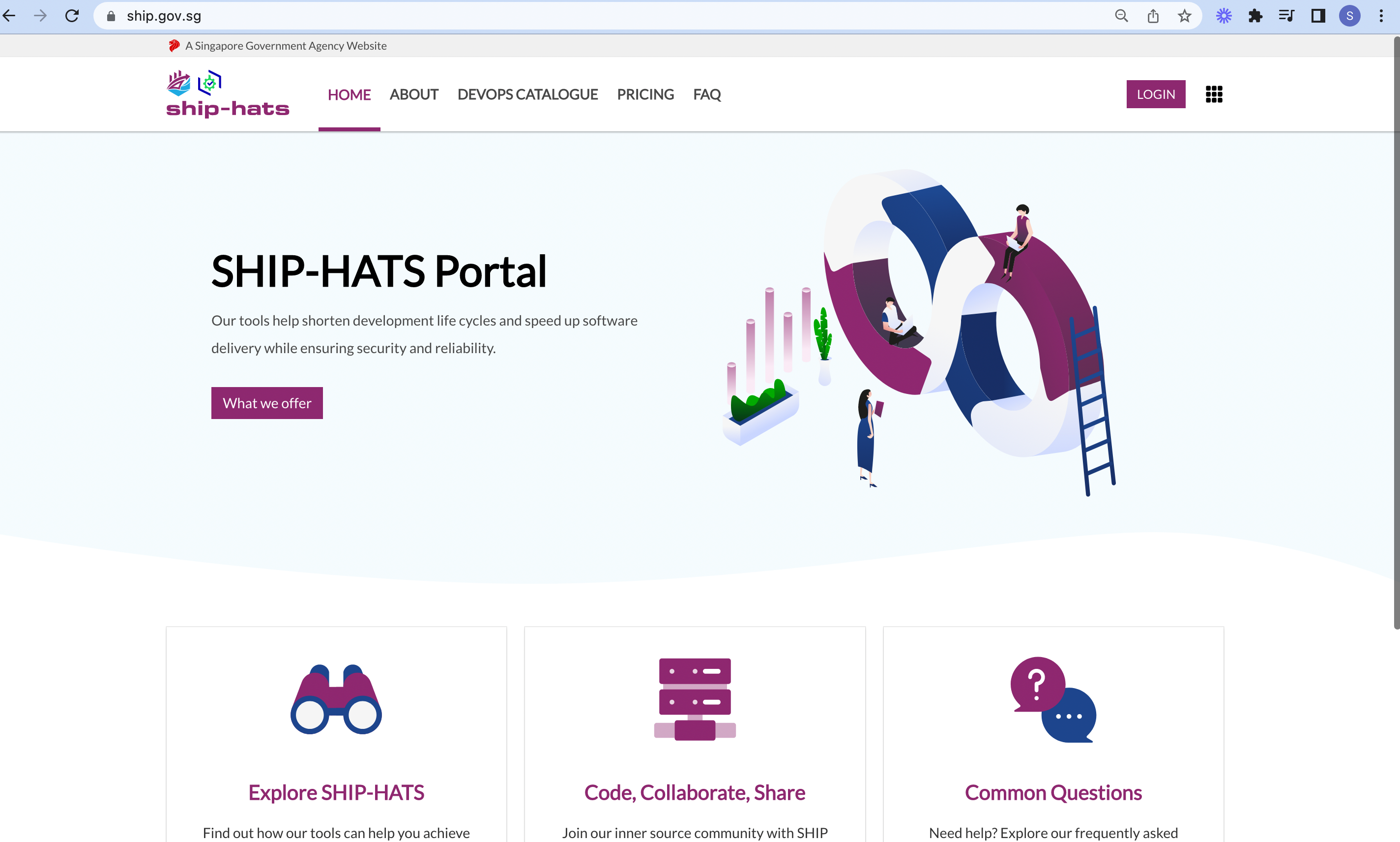Screen dimensions: 1400x842
Task: Open the zoom magnifier in address bar
Action: 1121,16
